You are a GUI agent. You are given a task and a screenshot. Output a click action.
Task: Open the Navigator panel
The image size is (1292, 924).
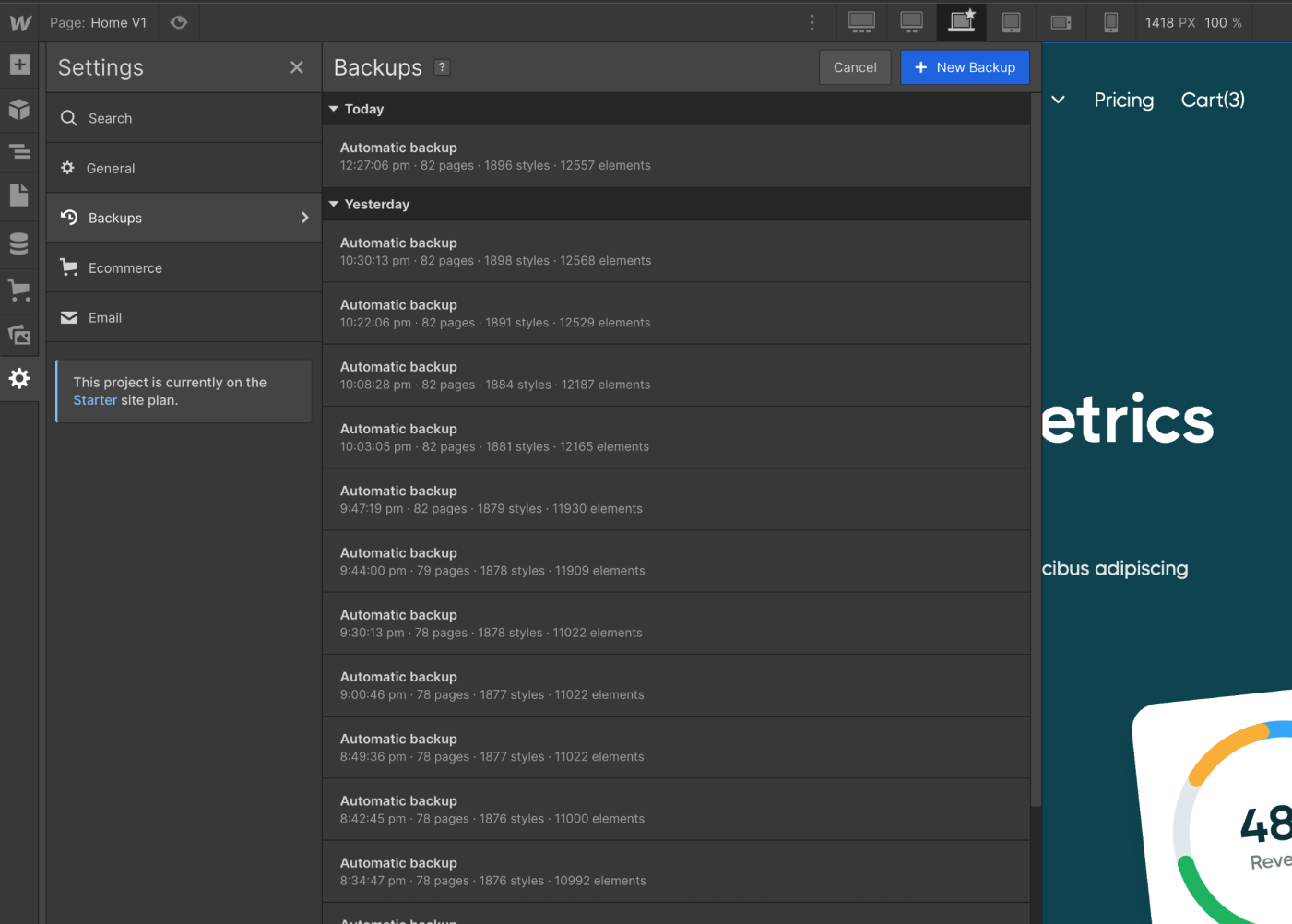pos(19,151)
